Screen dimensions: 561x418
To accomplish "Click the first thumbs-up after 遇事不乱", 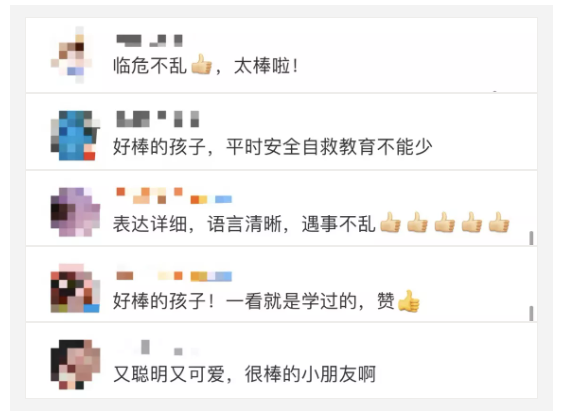I will pos(390,222).
